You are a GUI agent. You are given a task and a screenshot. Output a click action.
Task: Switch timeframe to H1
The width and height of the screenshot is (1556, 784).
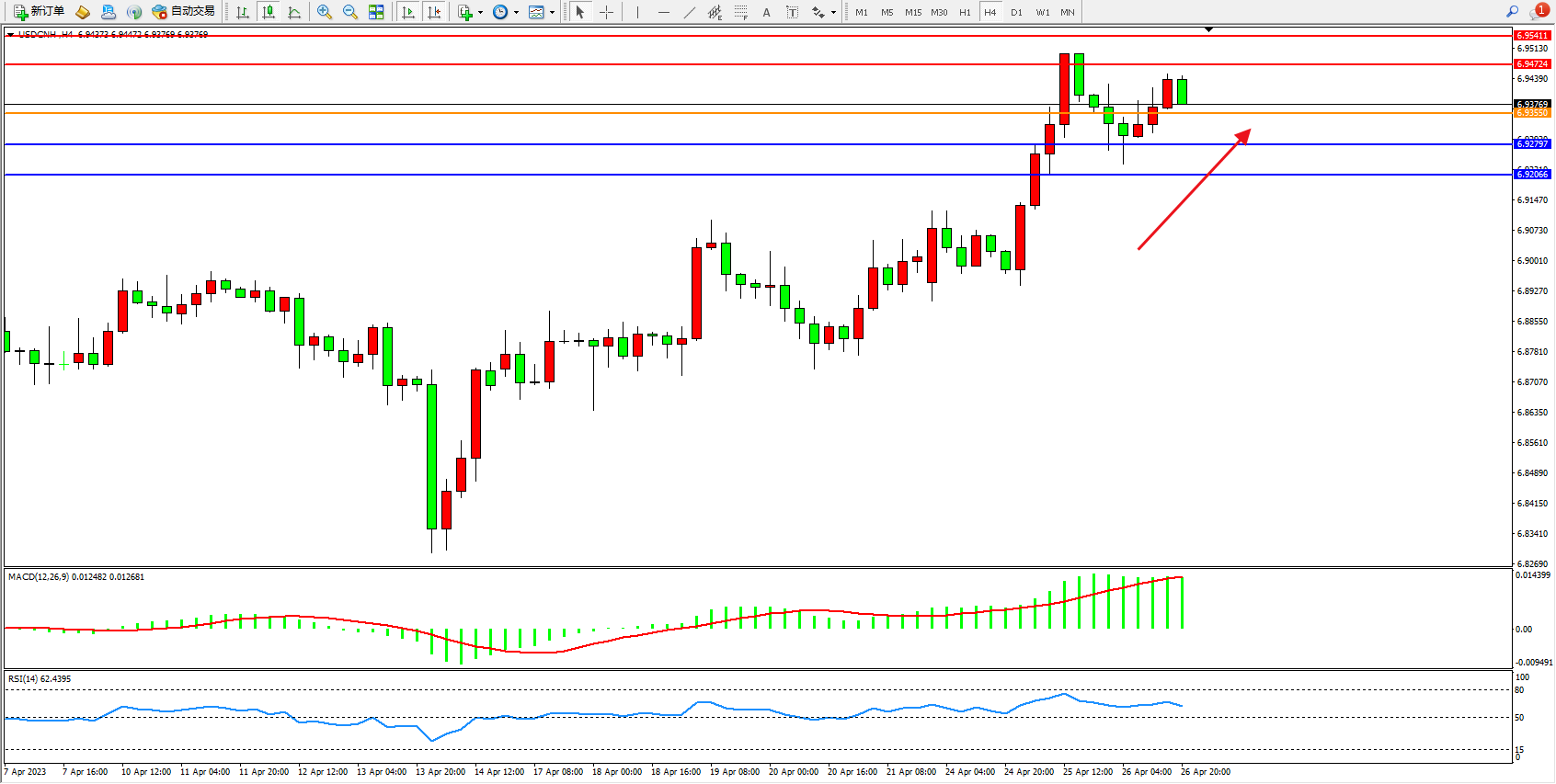[x=965, y=12]
